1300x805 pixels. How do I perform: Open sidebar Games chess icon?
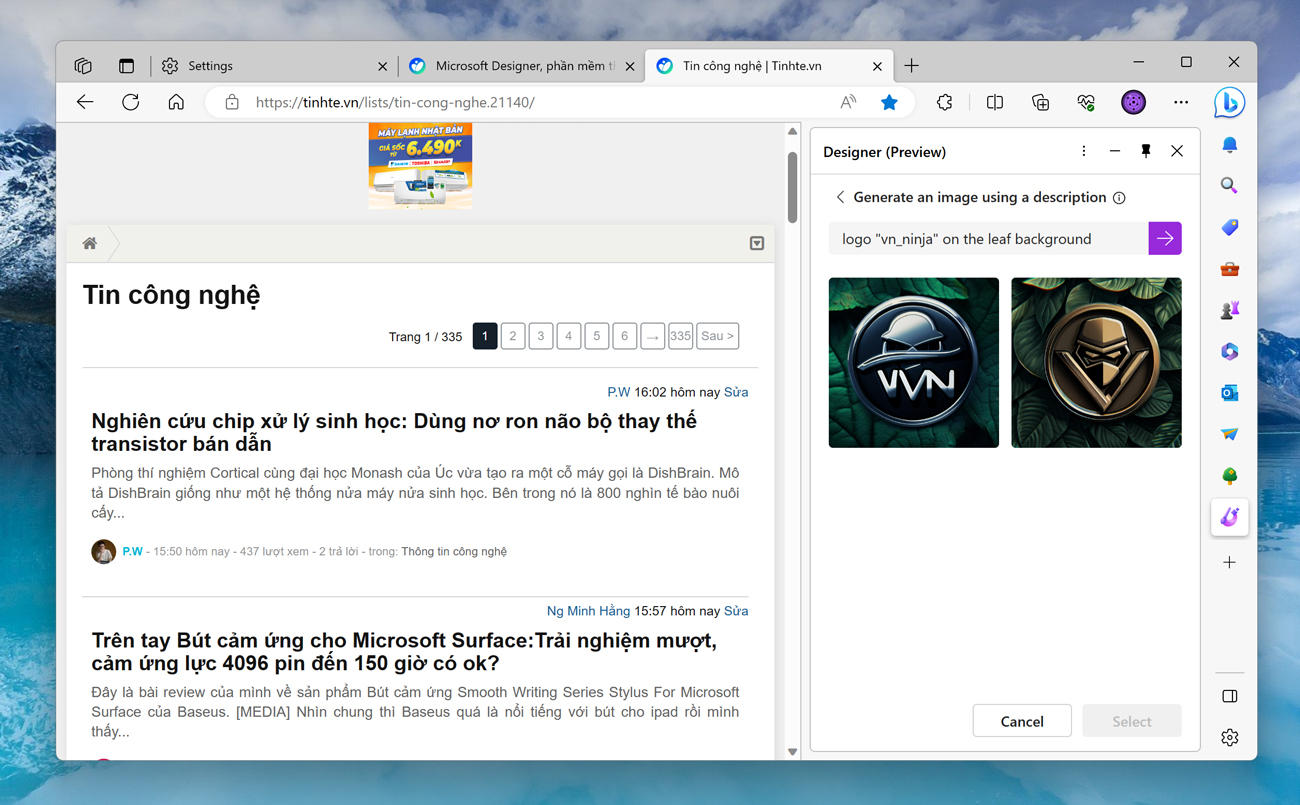tap(1230, 310)
